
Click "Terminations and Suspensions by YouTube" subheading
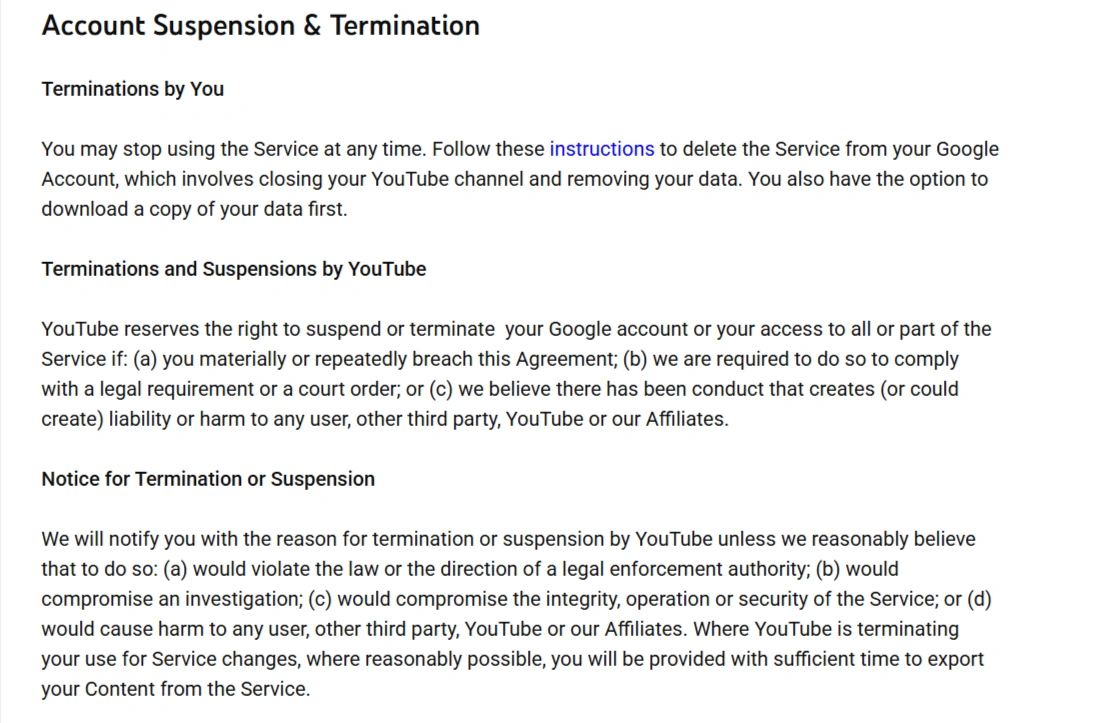[x=233, y=269]
